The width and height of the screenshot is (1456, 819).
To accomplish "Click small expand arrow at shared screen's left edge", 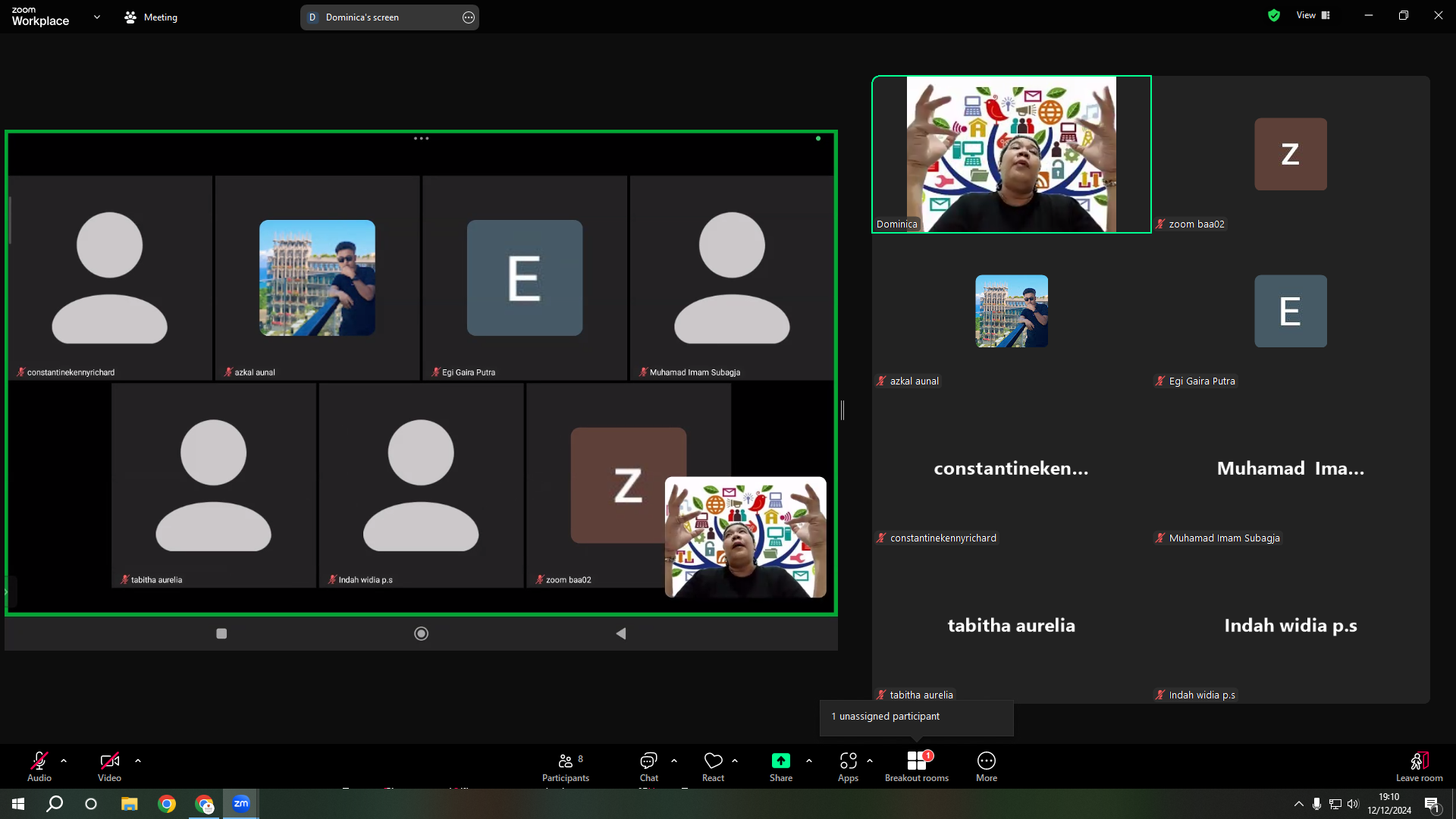I will [x=5, y=592].
